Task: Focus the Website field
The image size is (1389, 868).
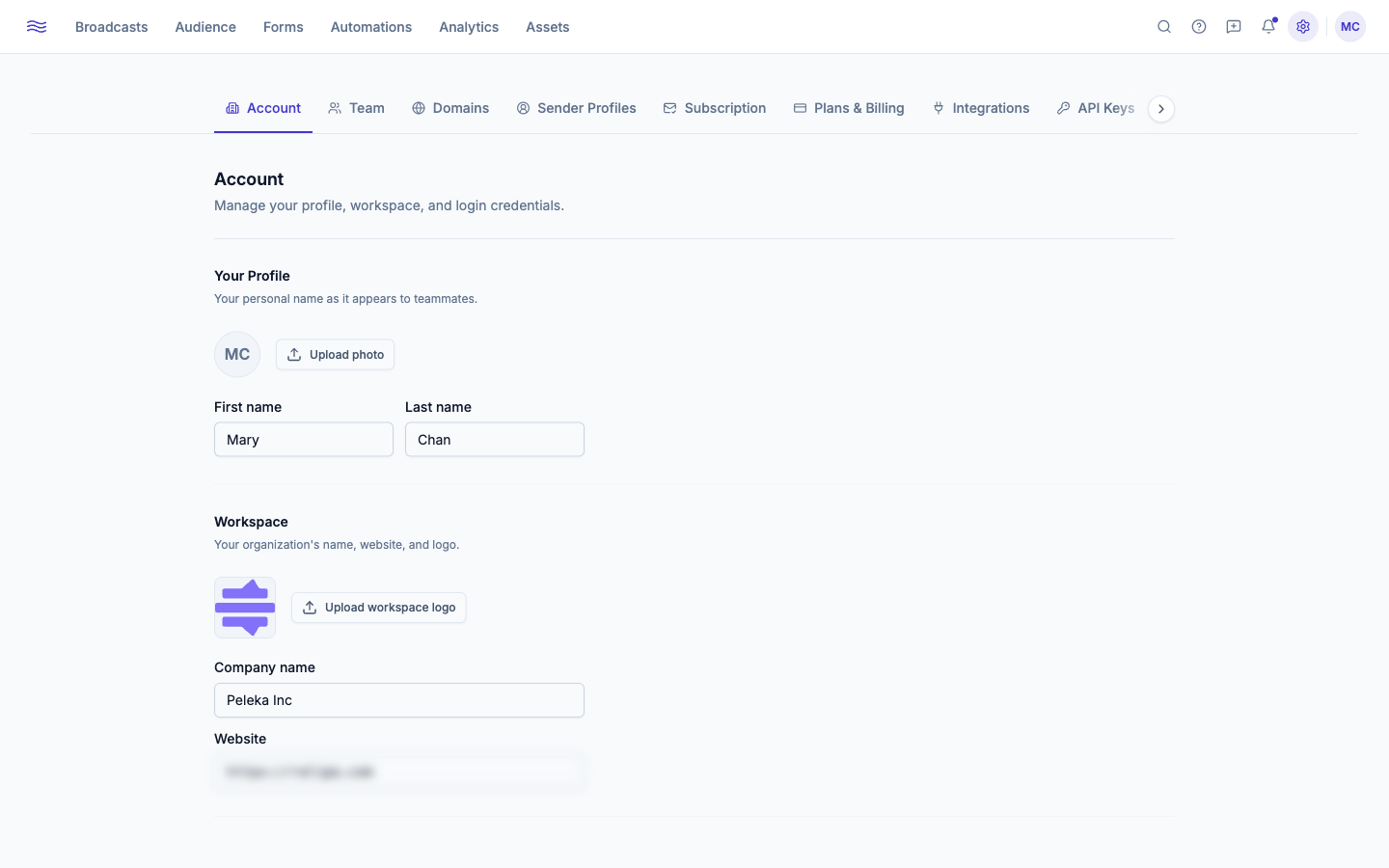Action: [399, 772]
